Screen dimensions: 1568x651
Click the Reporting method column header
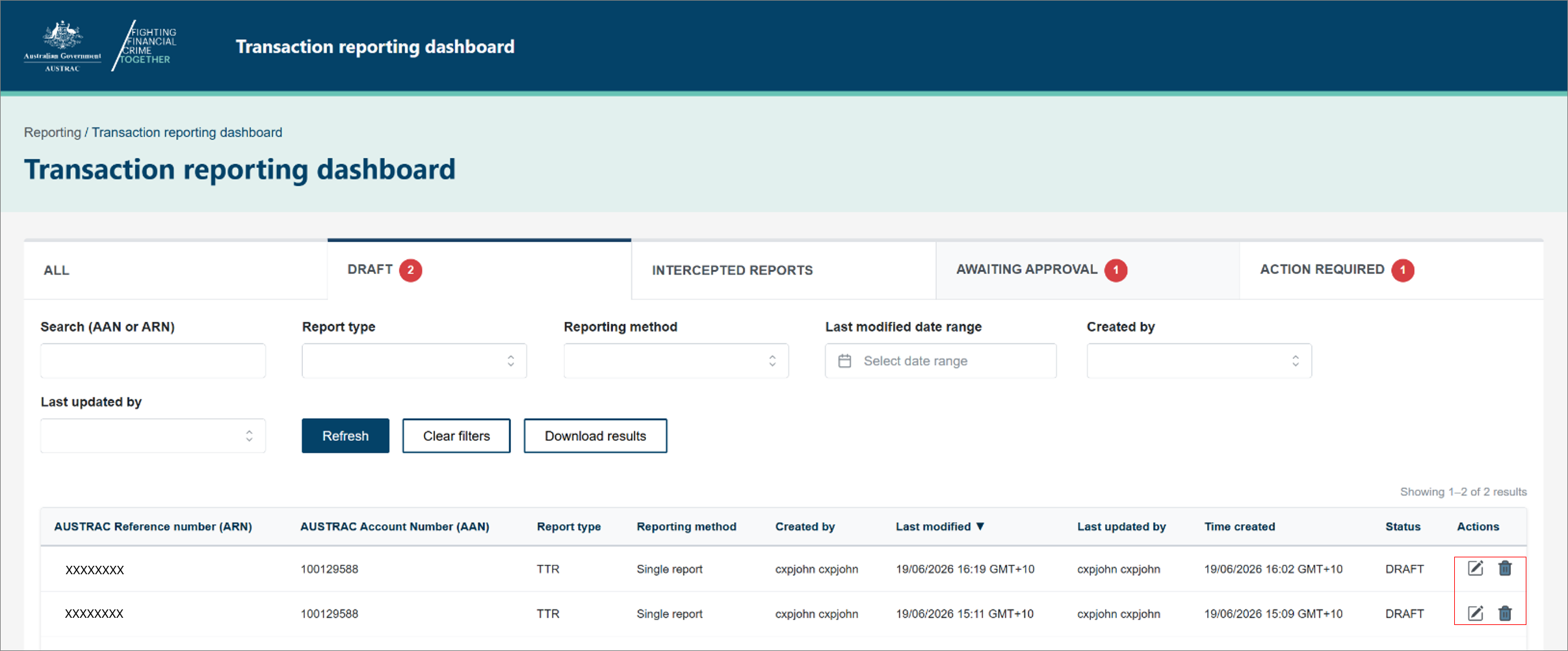pyautogui.click(x=686, y=527)
